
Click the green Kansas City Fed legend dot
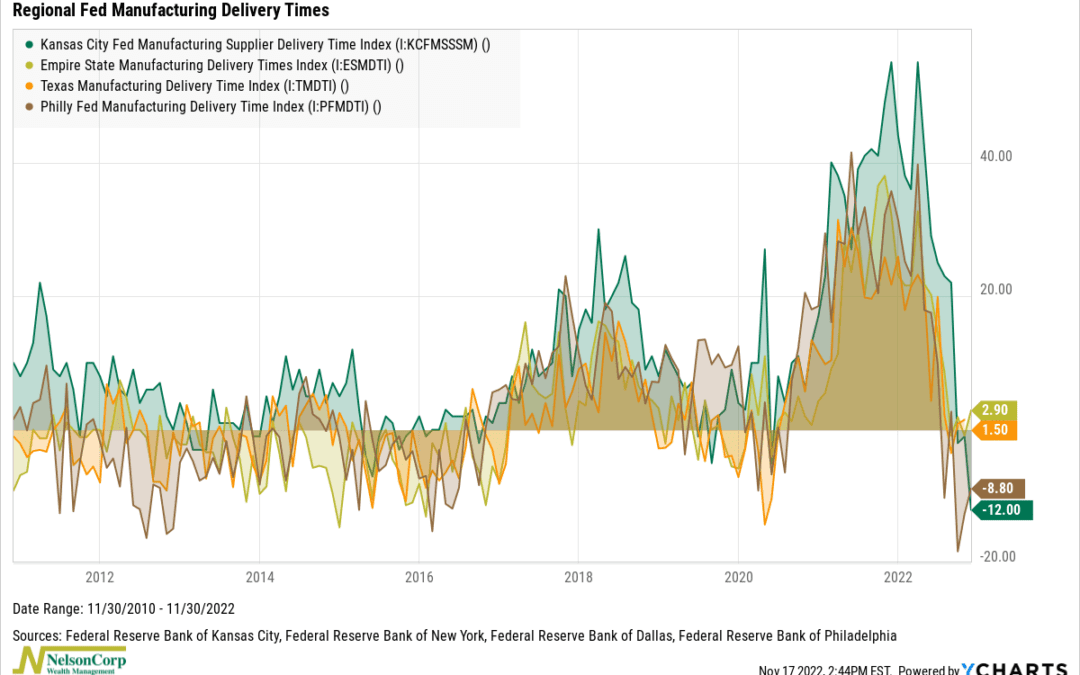tap(30, 44)
